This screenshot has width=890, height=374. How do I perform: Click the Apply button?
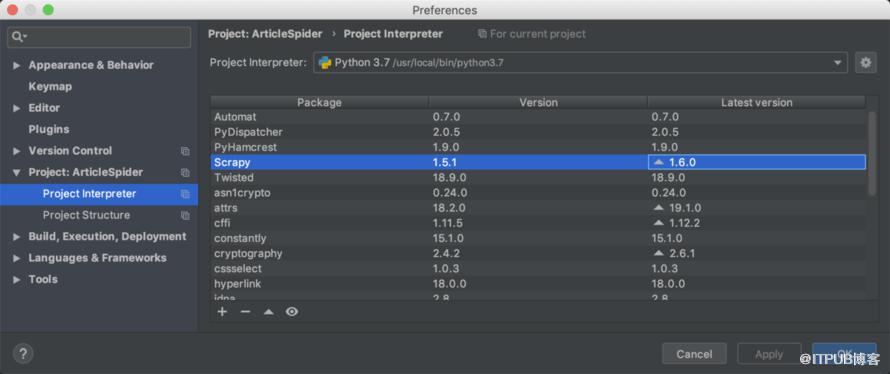(x=769, y=354)
